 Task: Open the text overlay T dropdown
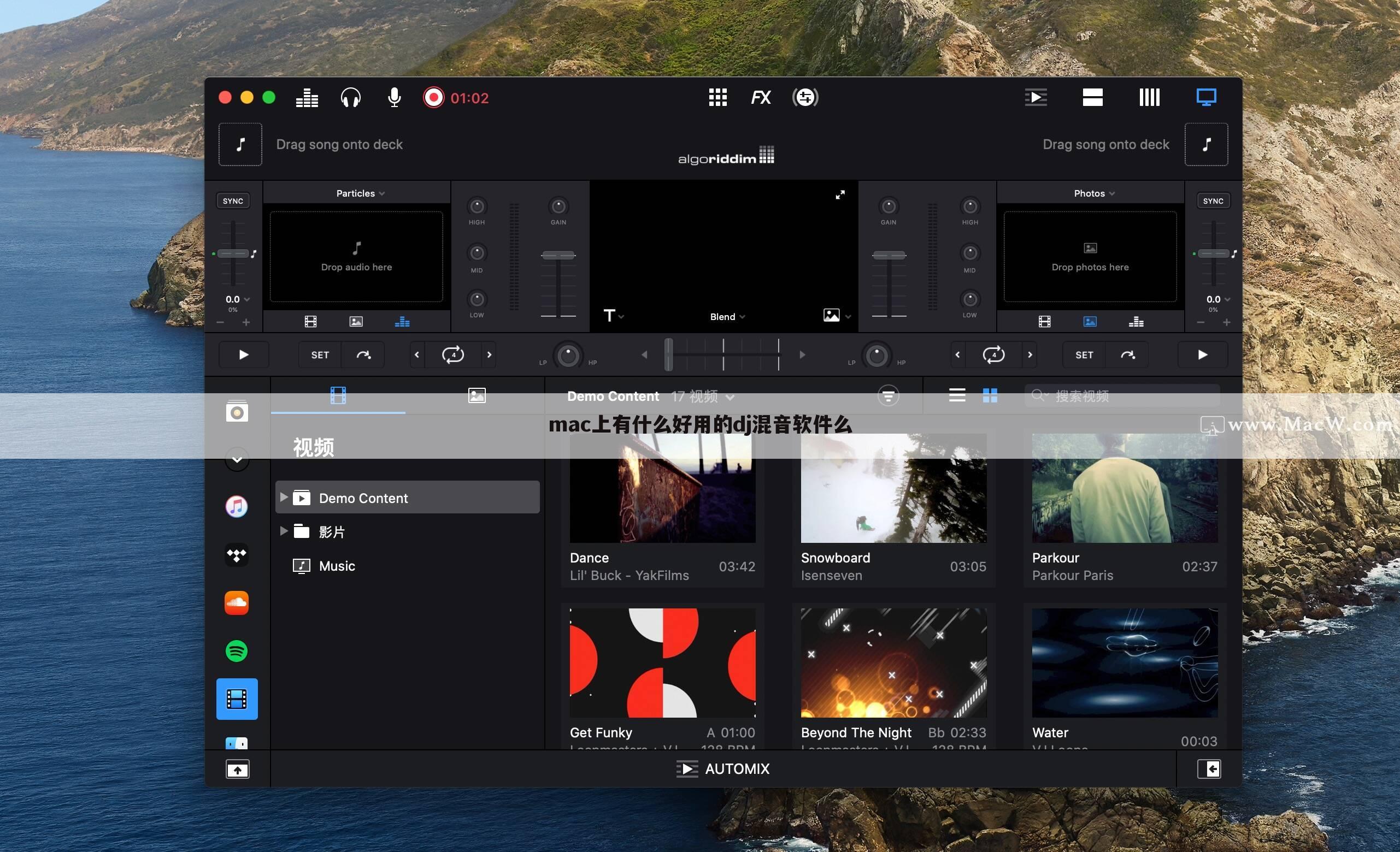tap(614, 316)
